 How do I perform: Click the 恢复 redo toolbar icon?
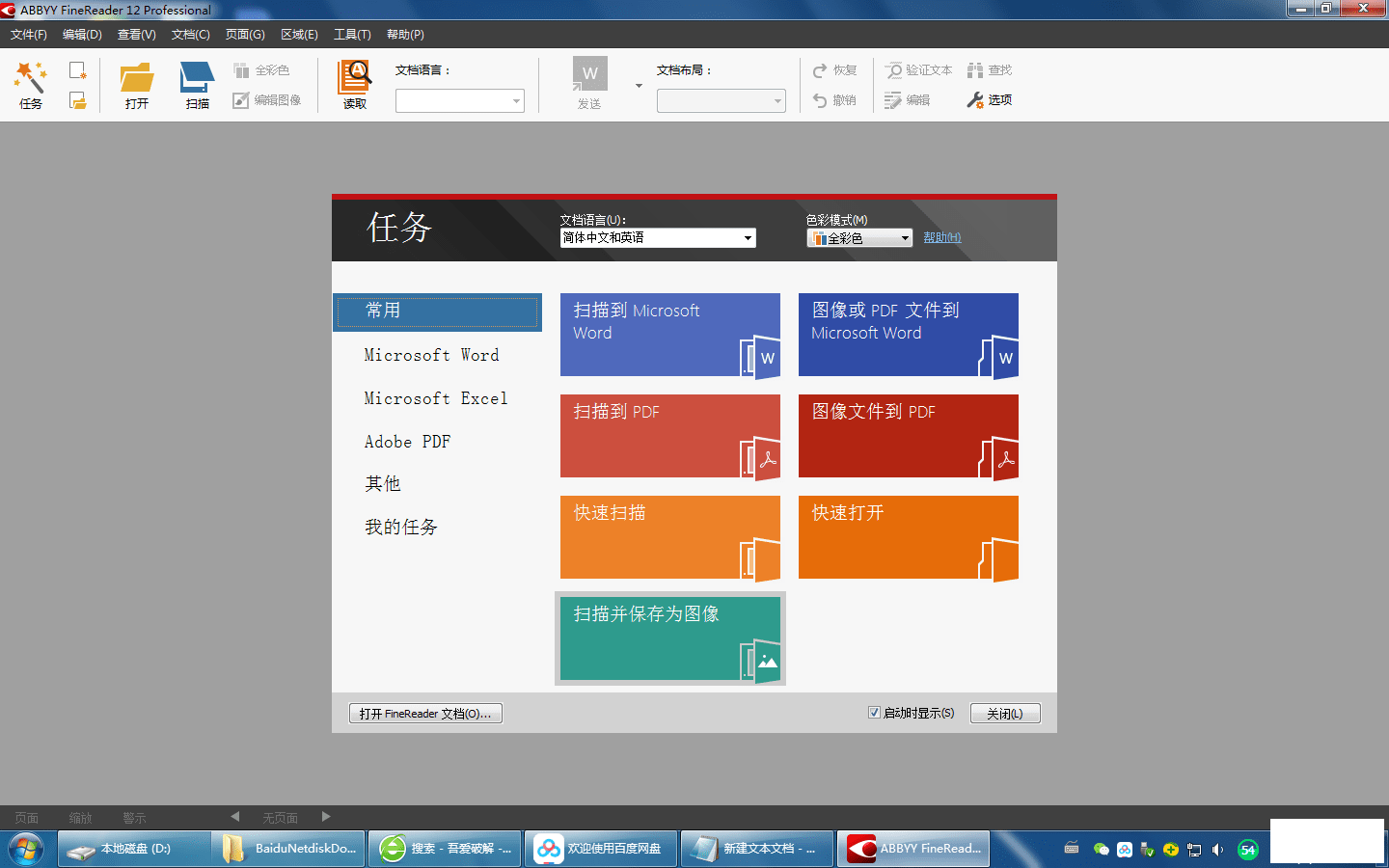pyautogui.click(x=834, y=70)
